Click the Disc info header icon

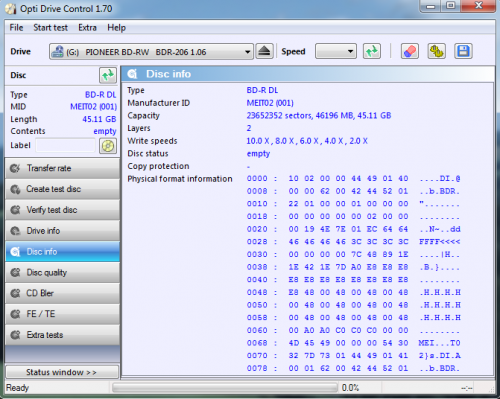[x=132, y=74]
